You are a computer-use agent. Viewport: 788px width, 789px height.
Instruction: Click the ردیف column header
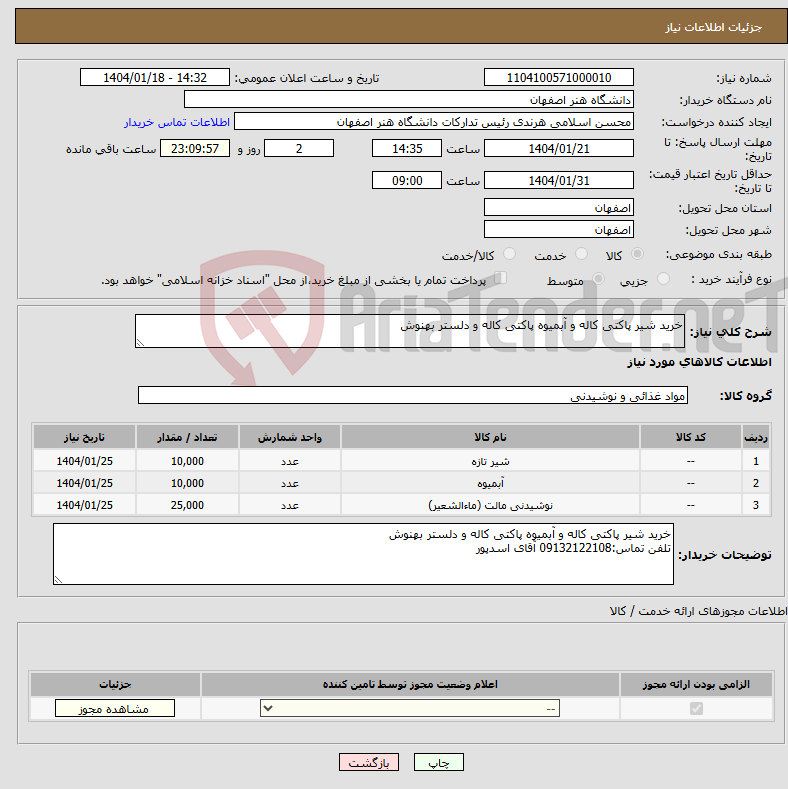tap(756, 437)
